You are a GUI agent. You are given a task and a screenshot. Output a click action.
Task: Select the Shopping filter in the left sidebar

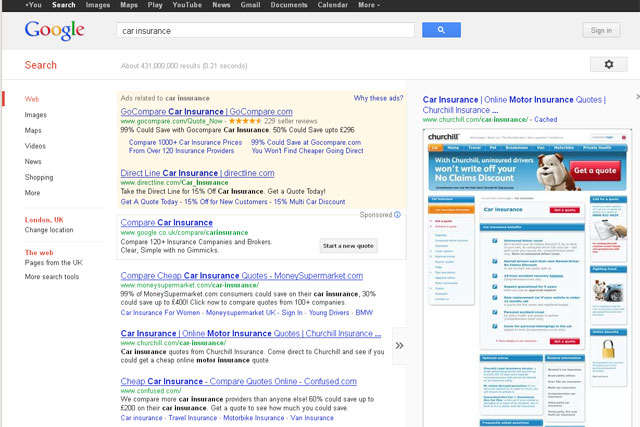point(39,177)
